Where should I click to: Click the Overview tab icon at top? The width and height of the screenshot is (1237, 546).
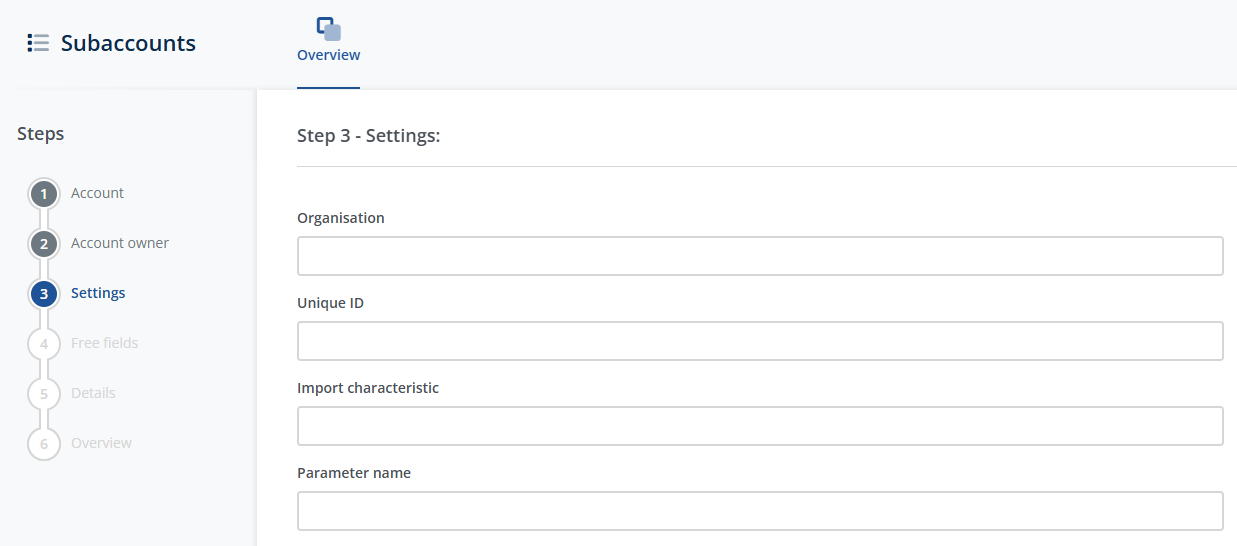coord(328,29)
